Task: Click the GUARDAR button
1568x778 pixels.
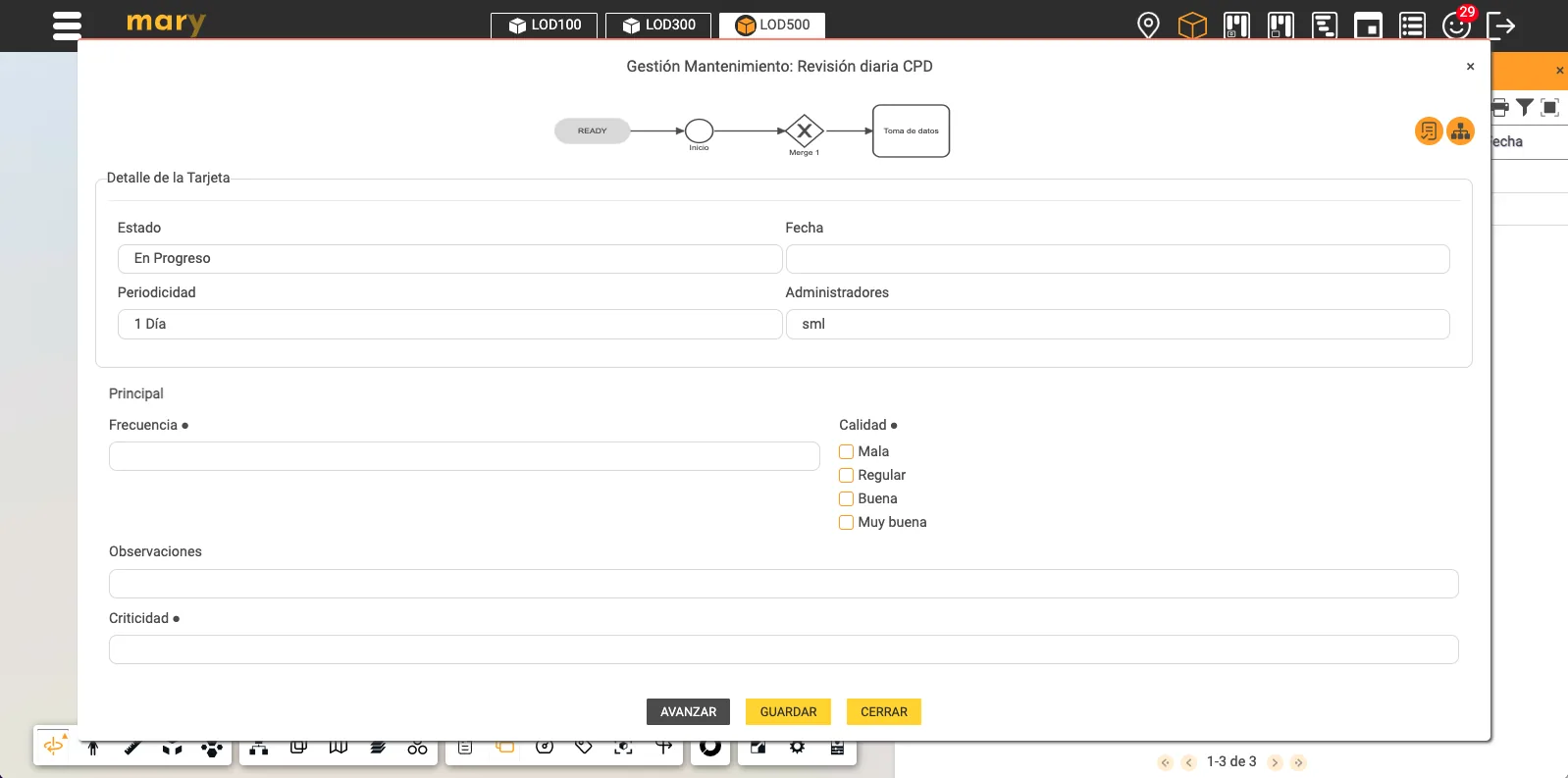Action: point(788,711)
